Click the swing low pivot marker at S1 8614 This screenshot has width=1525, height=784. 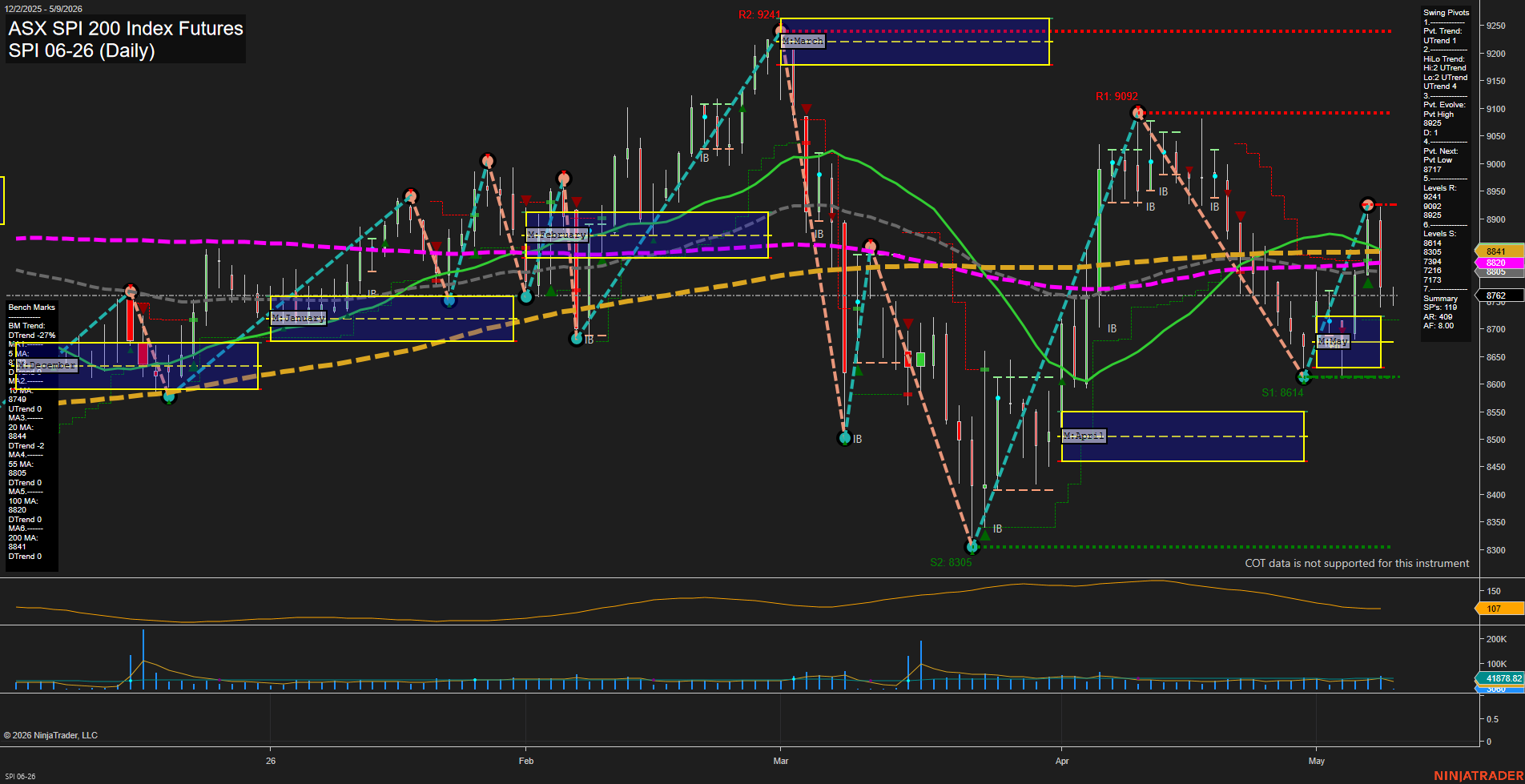point(1303,376)
